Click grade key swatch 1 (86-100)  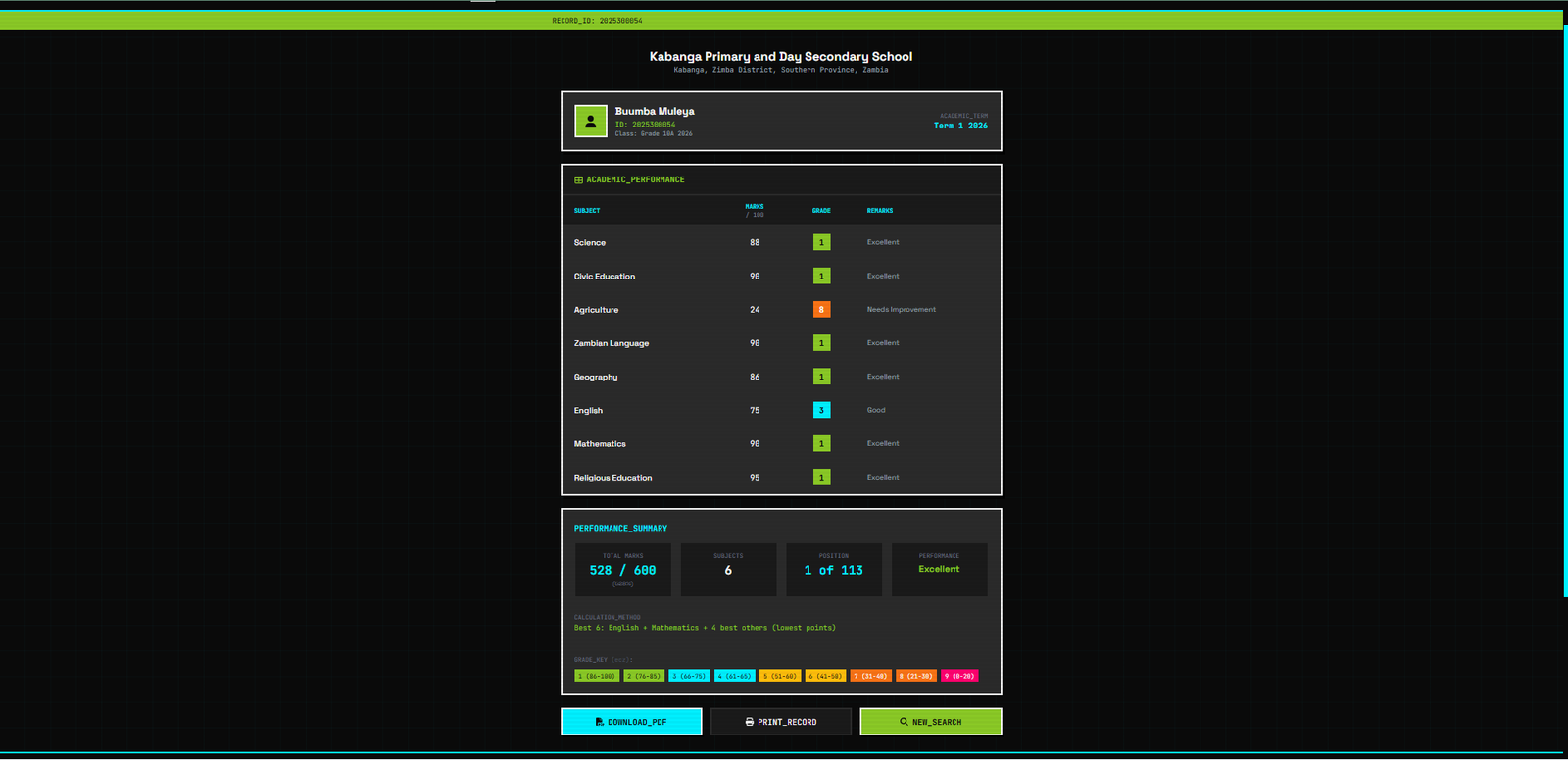point(597,676)
